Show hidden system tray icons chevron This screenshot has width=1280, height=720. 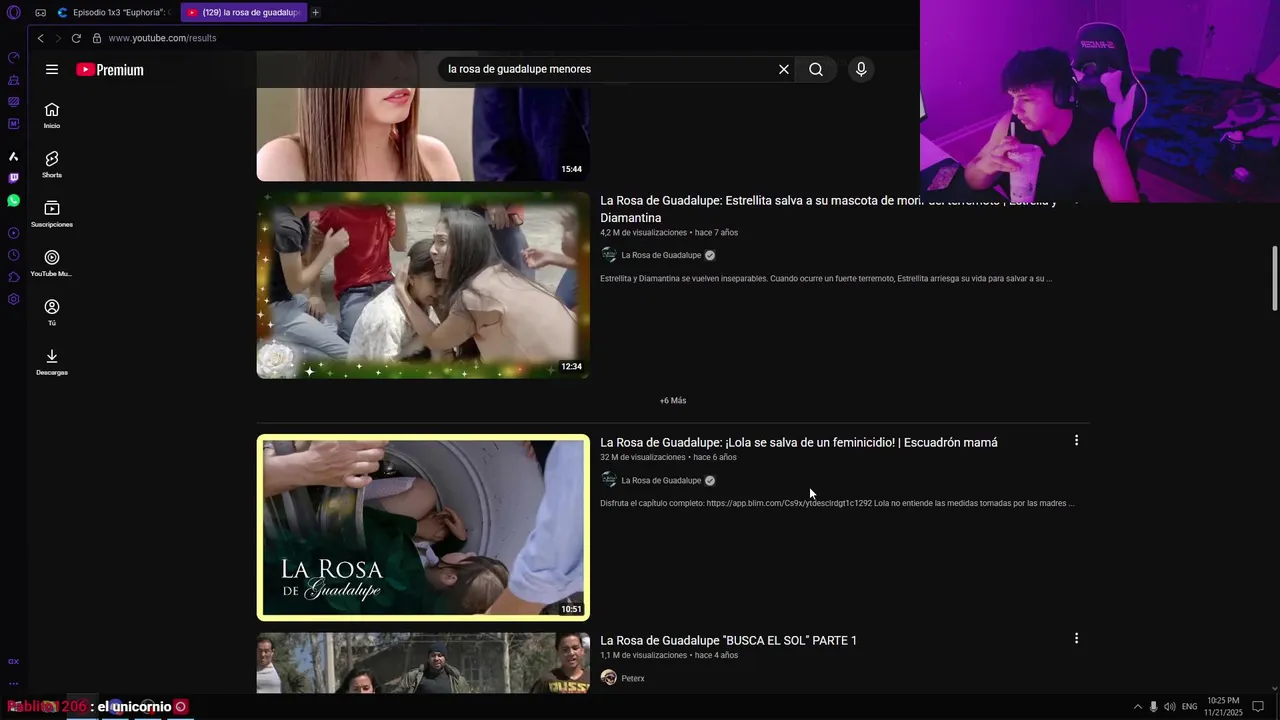coord(1137,707)
